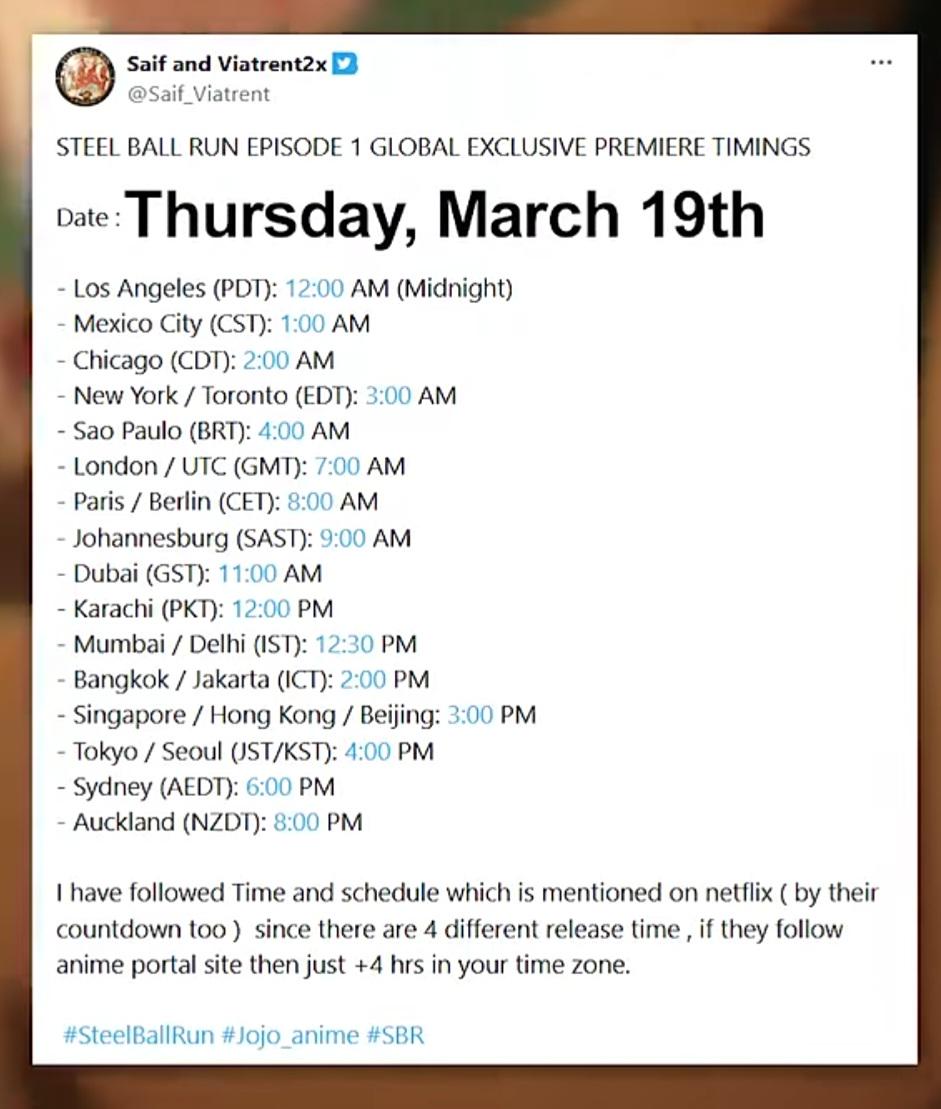This screenshot has height=1109, width=941.
Task: Click the Johannesburg 9:00 time link
Action: click(x=343, y=538)
